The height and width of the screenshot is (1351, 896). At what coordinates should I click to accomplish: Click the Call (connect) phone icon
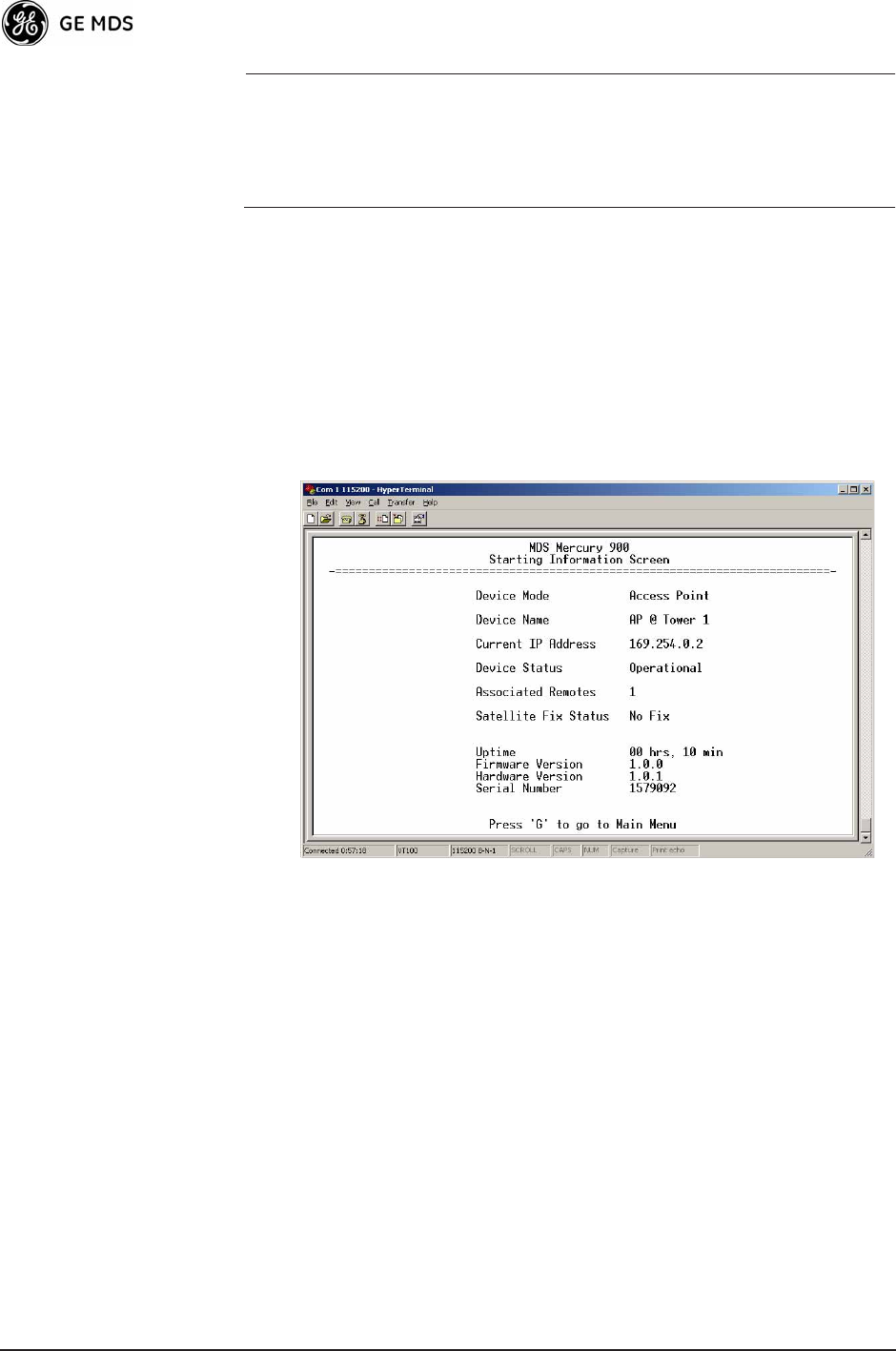pyautogui.click(x=347, y=519)
